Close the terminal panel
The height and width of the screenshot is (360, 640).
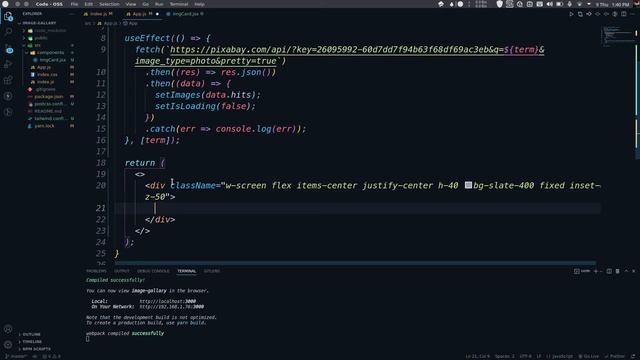(633, 271)
